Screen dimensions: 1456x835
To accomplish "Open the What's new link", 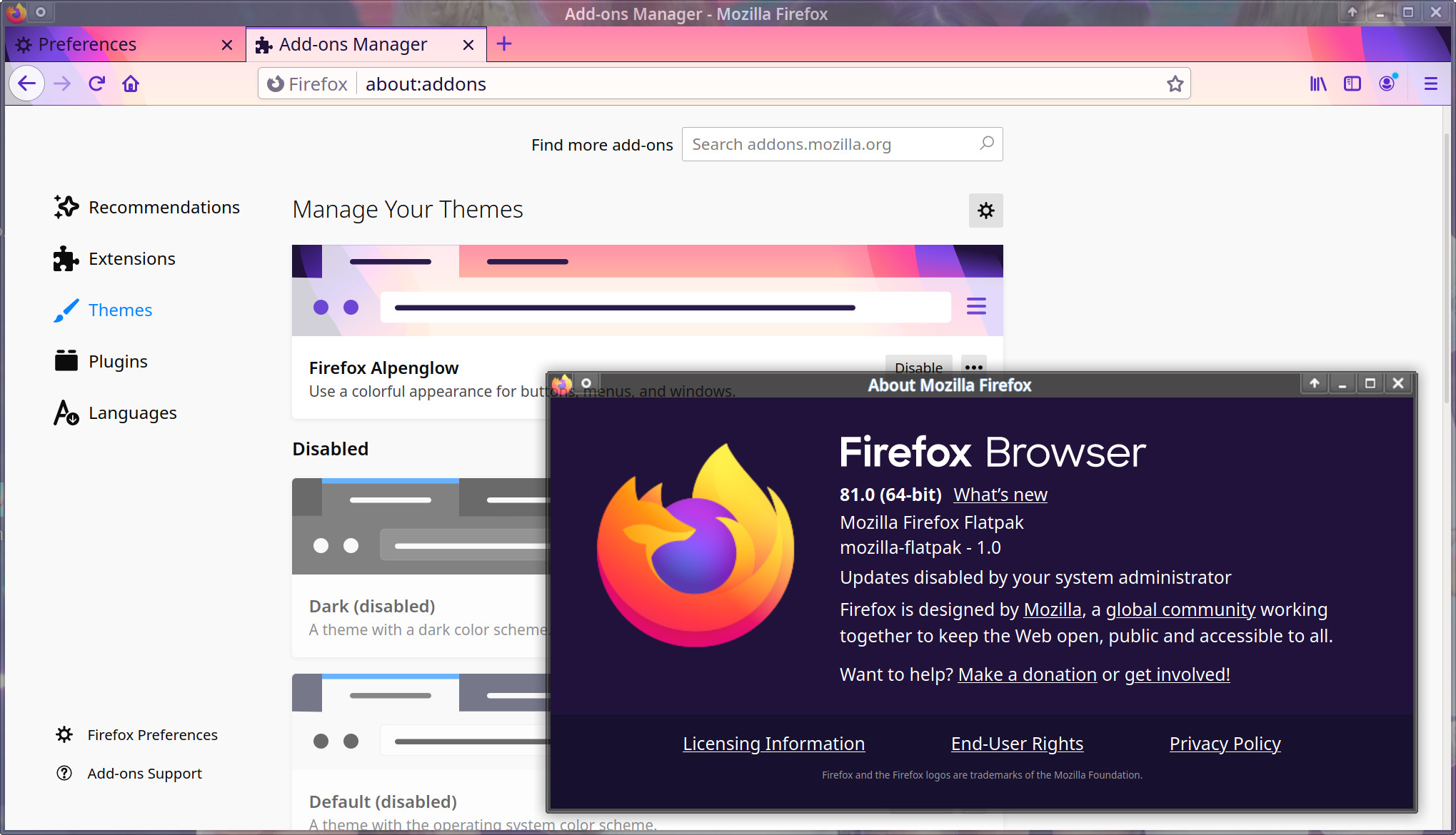I will [x=1000, y=495].
